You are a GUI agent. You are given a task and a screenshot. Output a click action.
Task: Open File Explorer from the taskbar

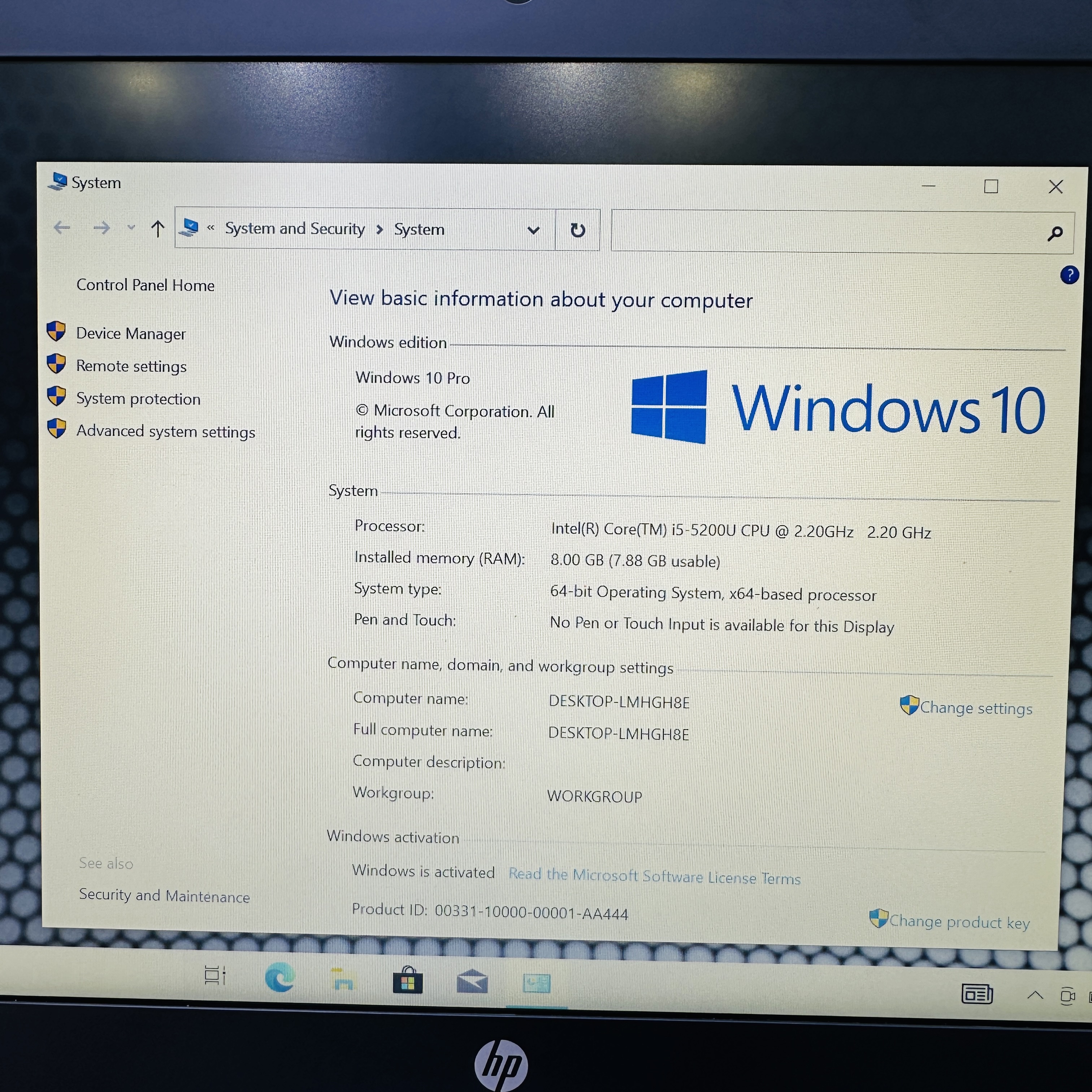pos(343,980)
